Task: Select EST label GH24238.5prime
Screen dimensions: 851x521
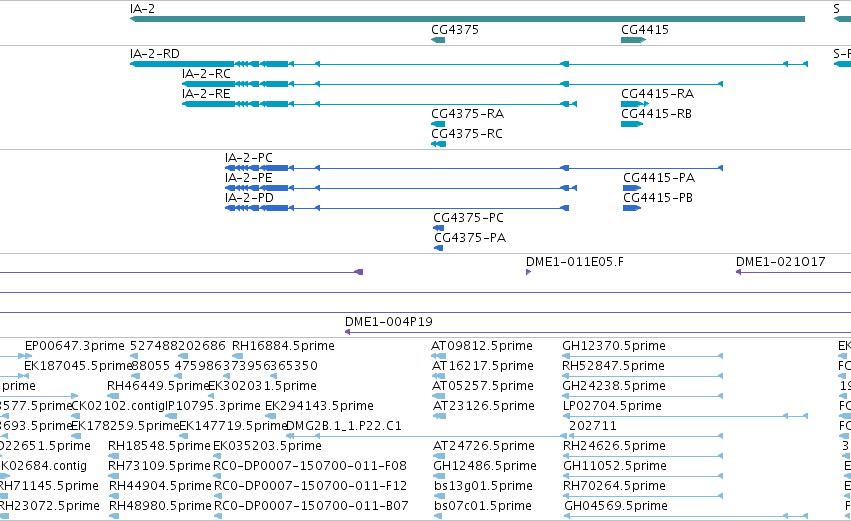Action: pos(614,386)
